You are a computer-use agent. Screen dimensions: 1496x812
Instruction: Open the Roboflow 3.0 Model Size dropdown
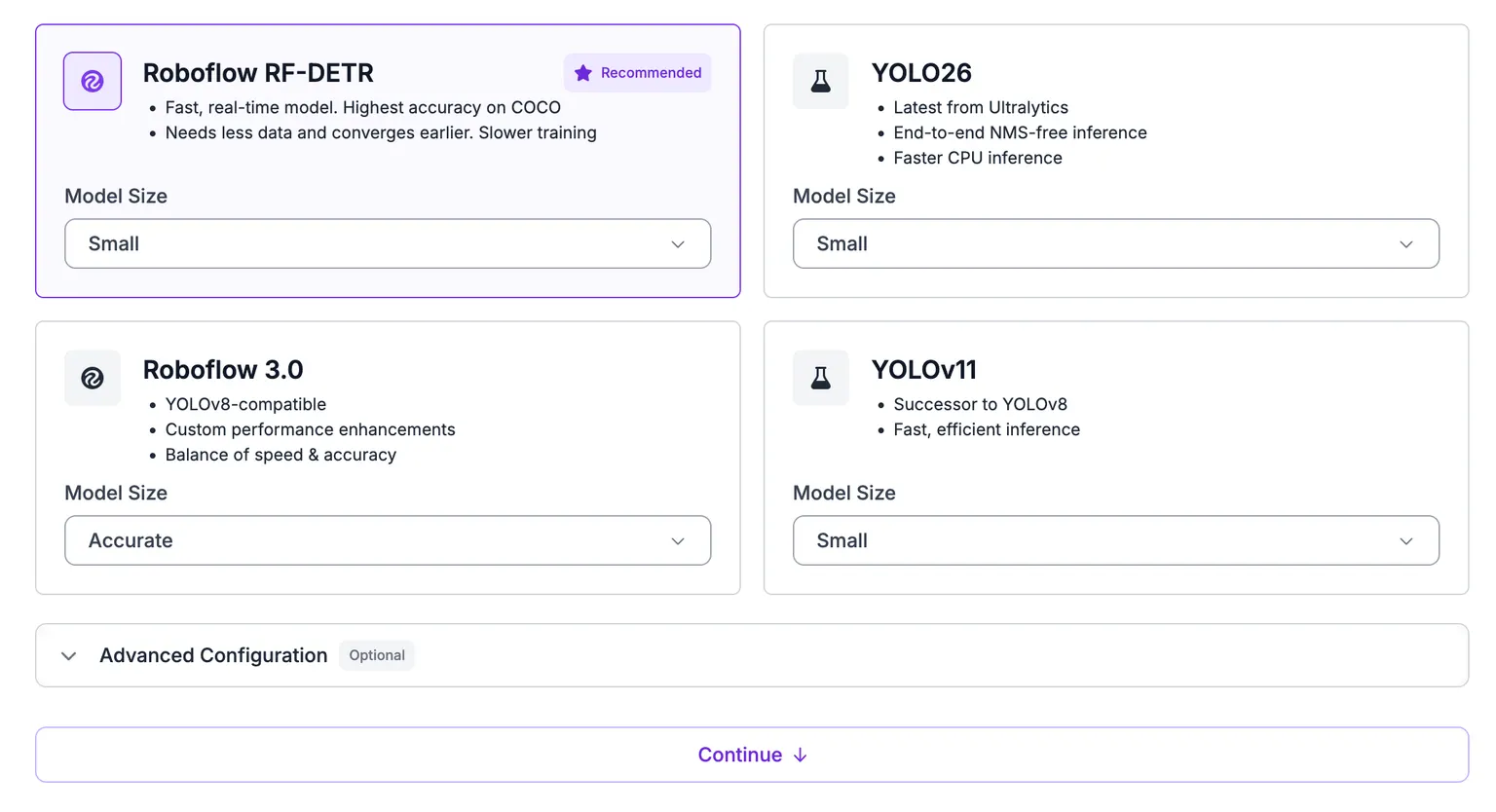click(x=388, y=540)
